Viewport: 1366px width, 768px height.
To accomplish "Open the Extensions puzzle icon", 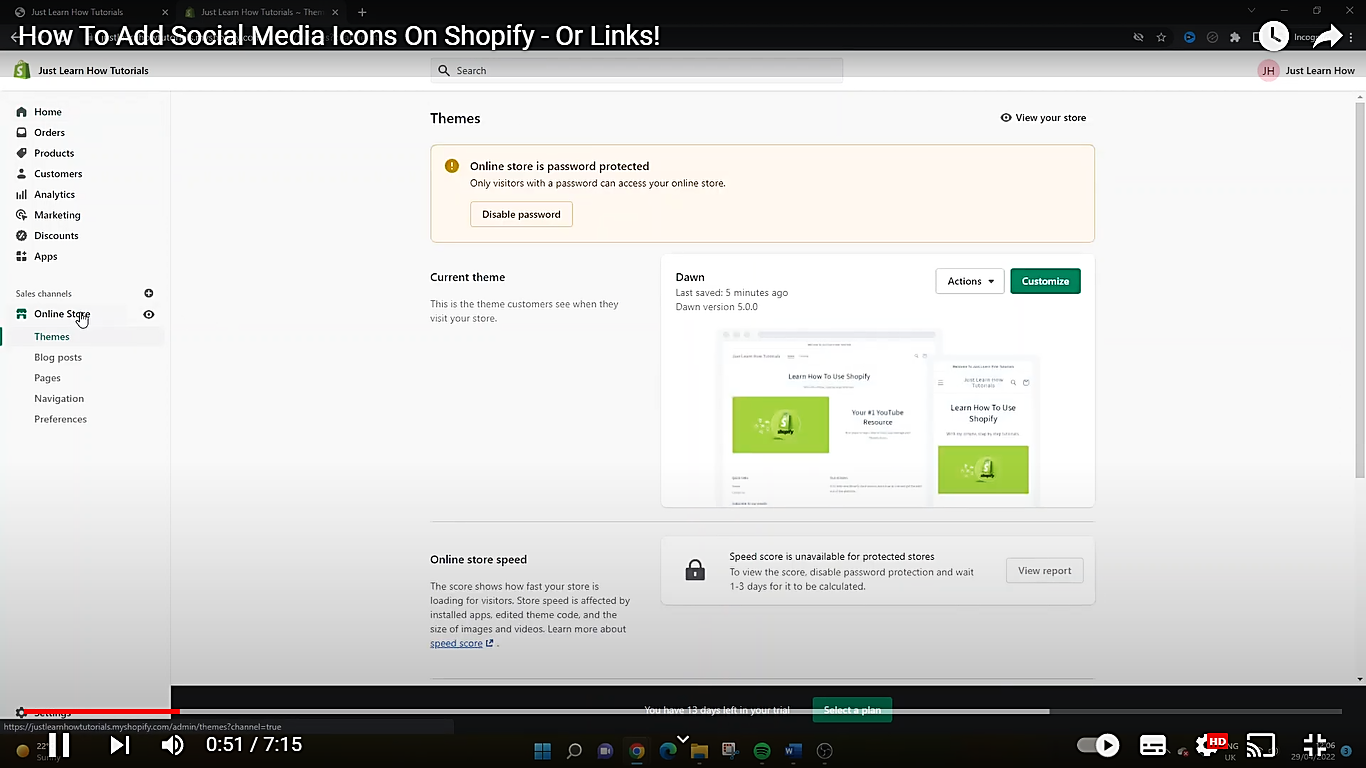I will [x=1235, y=37].
